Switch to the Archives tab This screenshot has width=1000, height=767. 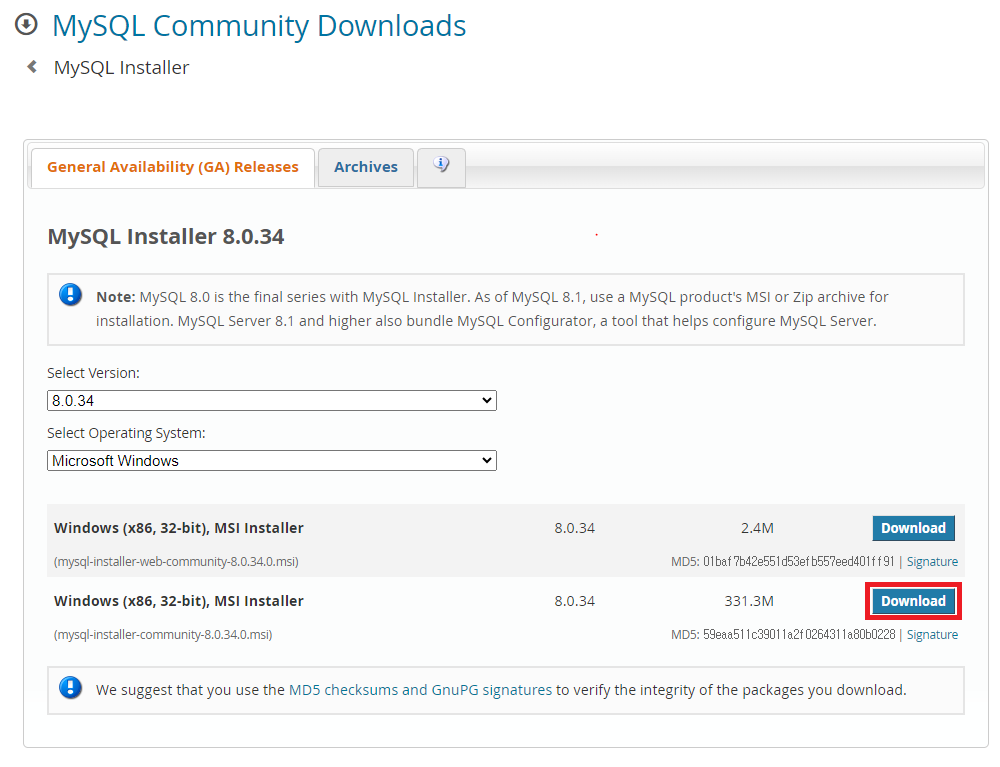click(366, 167)
